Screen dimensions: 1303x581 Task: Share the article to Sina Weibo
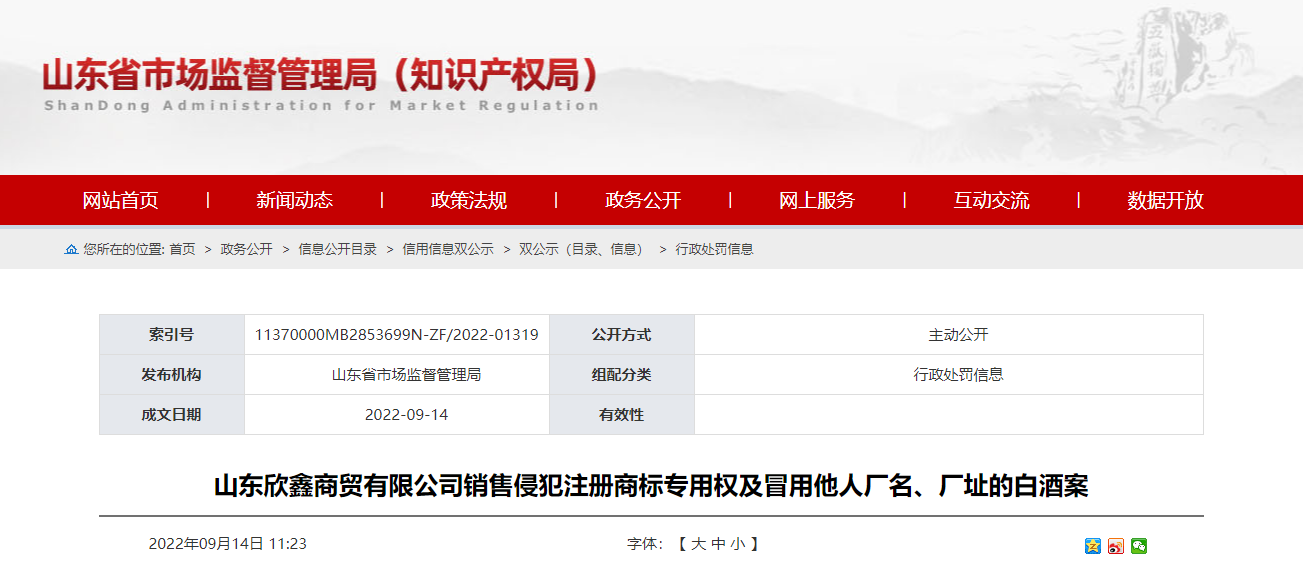coord(1116,545)
